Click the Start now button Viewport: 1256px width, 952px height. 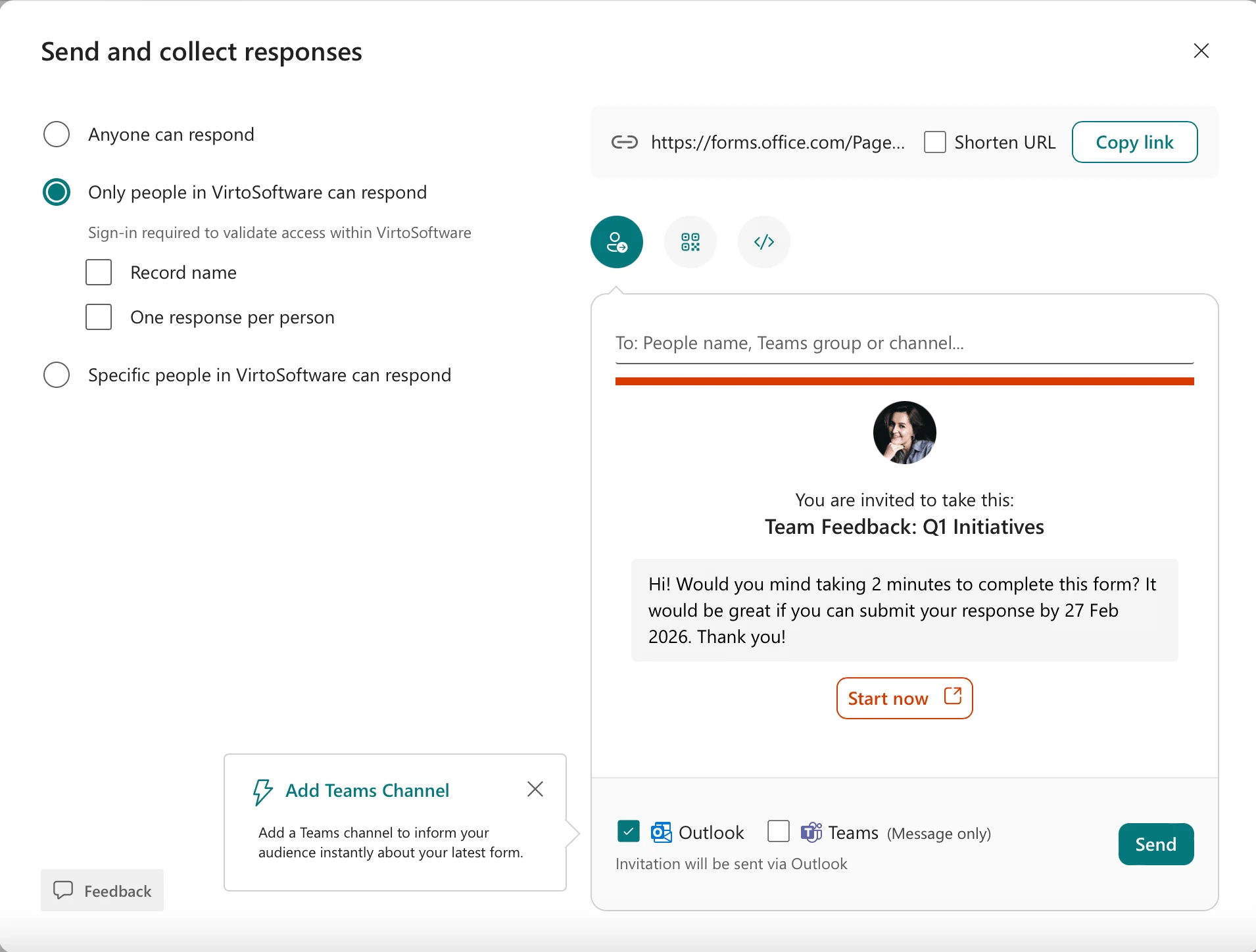904,698
